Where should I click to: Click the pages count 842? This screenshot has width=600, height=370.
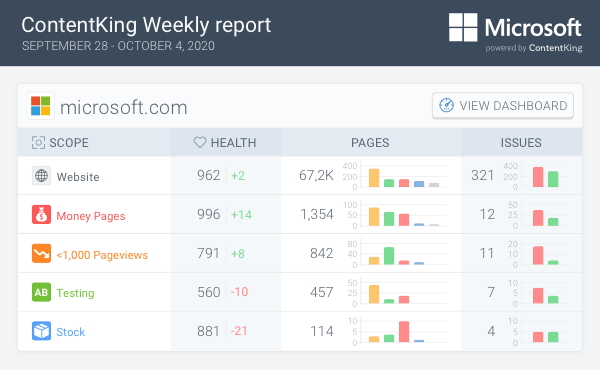click(321, 253)
